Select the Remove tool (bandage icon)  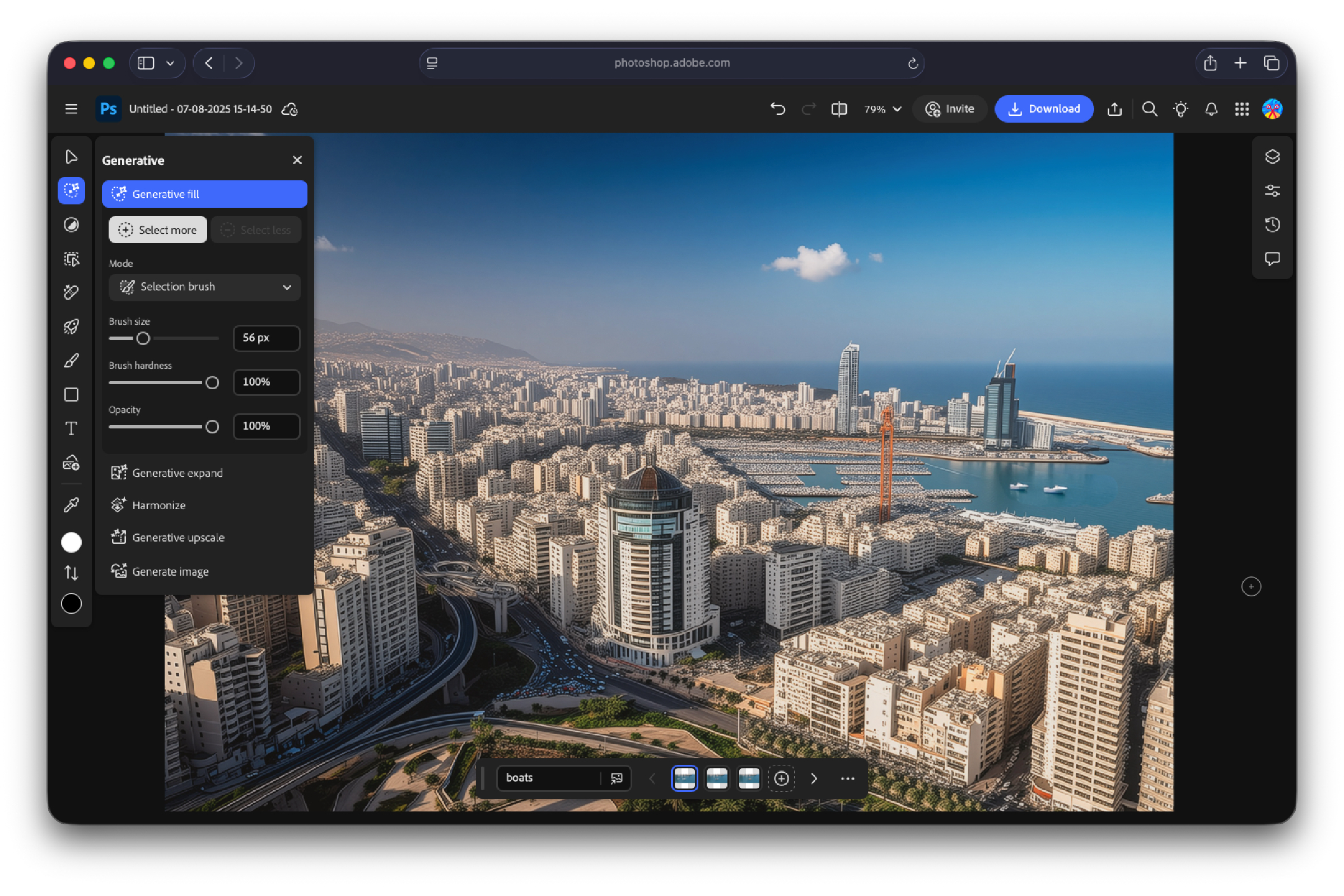[x=72, y=292]
